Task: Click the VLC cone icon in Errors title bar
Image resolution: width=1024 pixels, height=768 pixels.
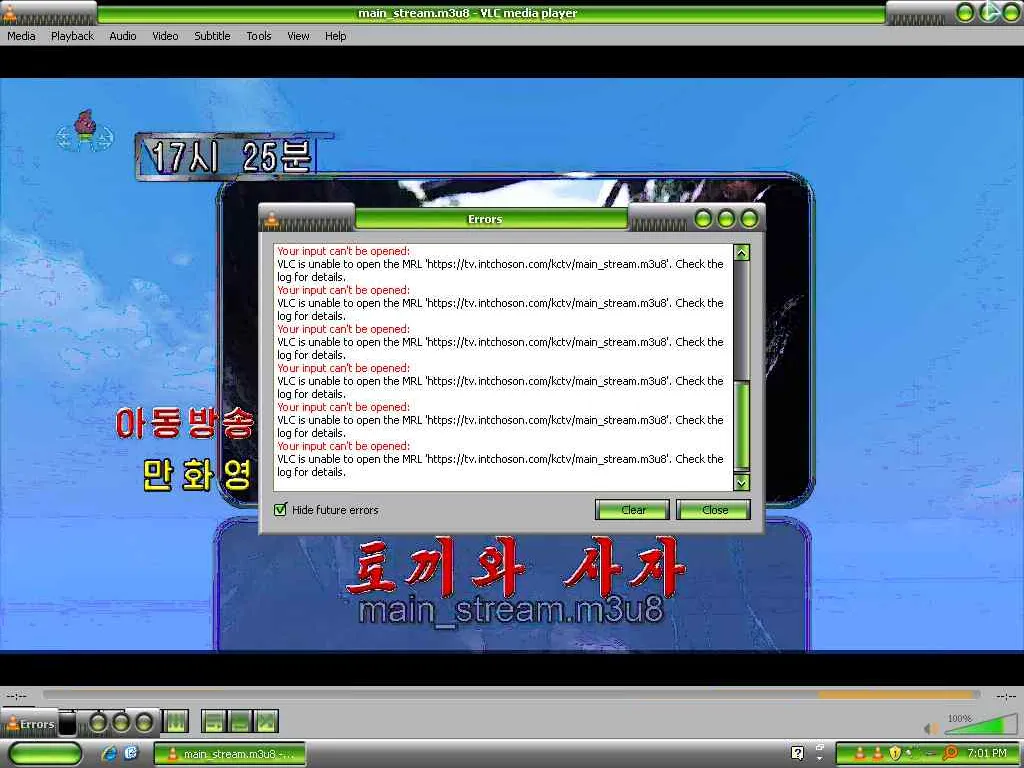Action: click(x=272, y=221)
